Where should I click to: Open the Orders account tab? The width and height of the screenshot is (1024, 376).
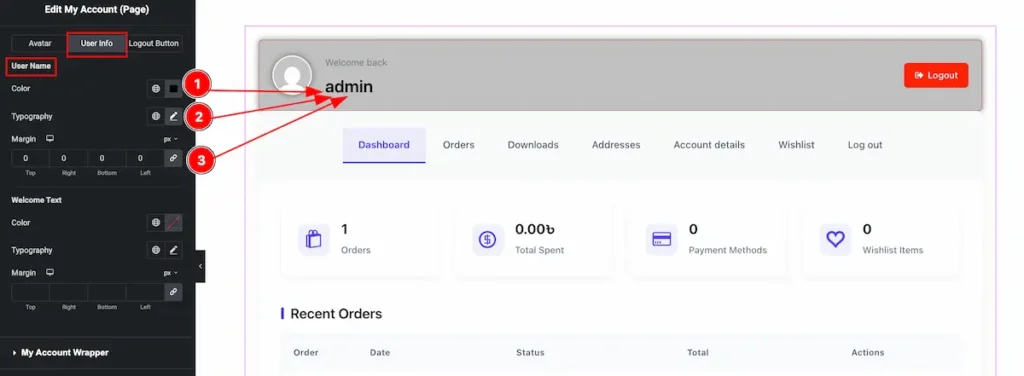pyautogui.click(x=458, y=145)
